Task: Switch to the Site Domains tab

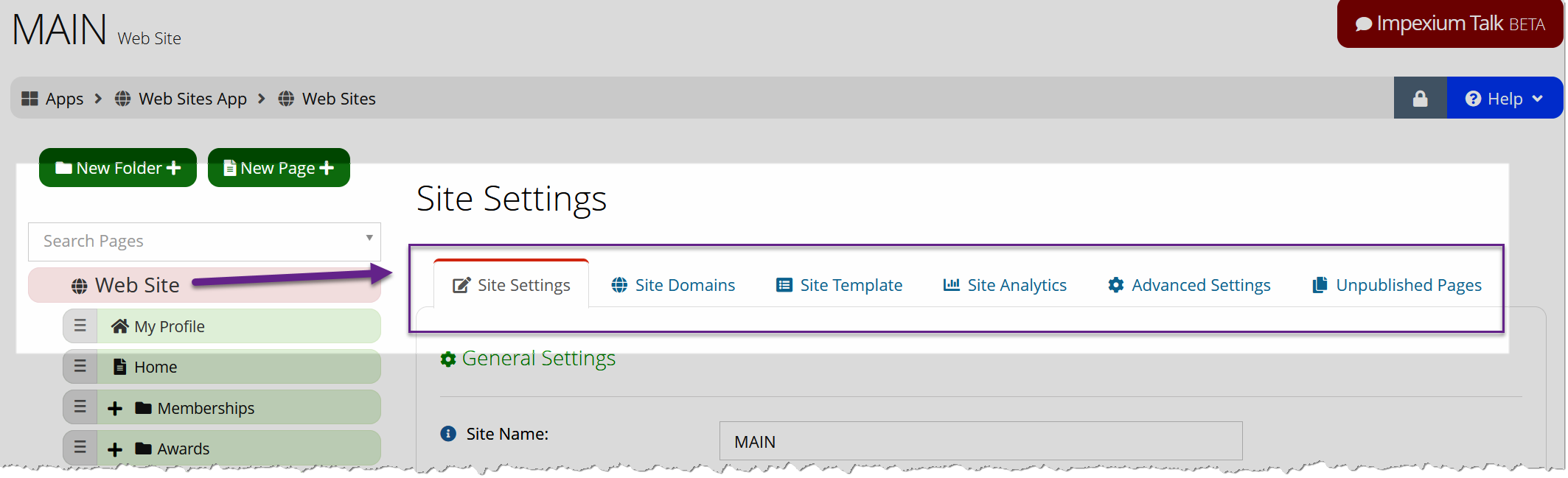Action: click(x=673, y=285)
